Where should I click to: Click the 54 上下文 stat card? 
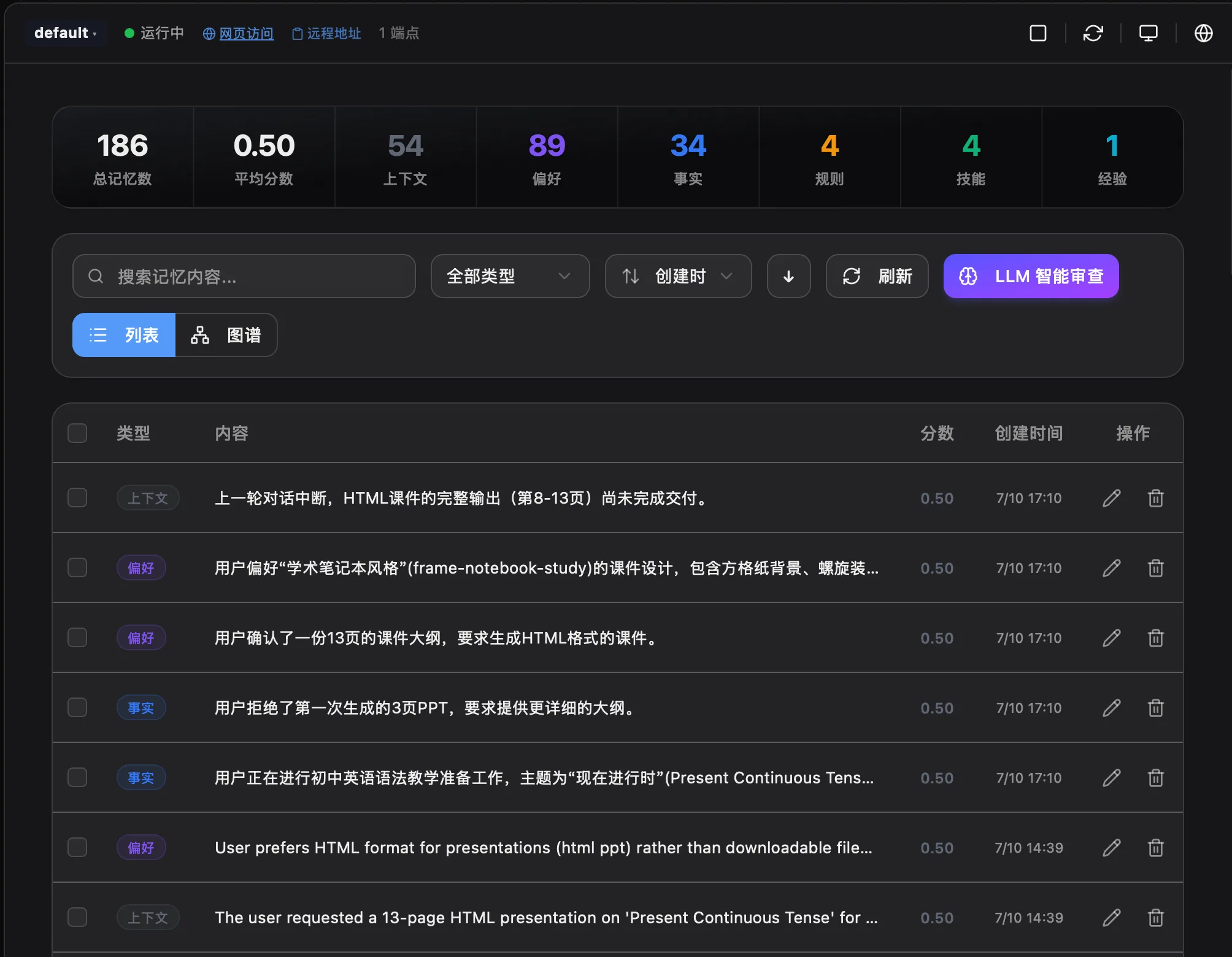point(406,158)
